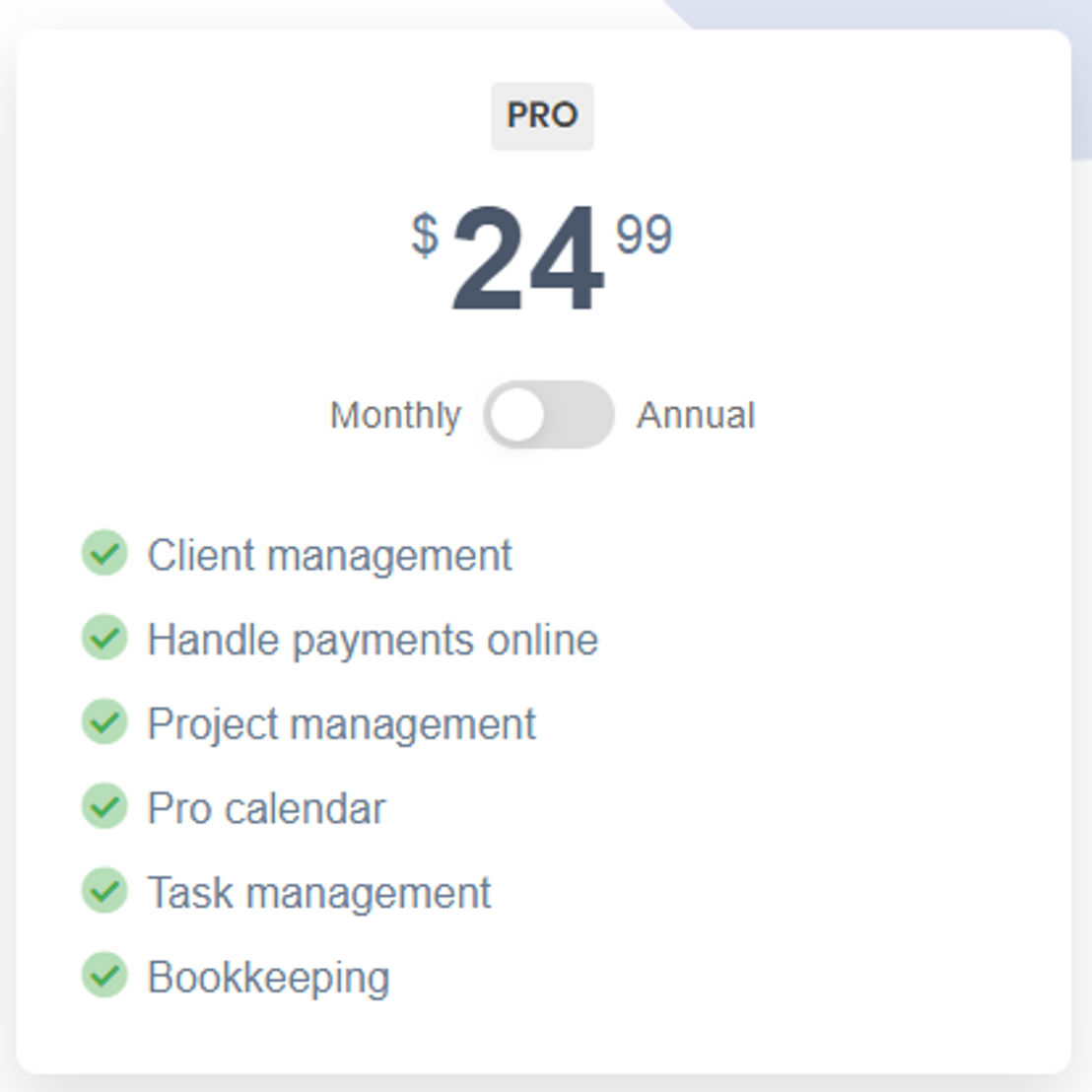Click the Project management feature text

(342, 724)
